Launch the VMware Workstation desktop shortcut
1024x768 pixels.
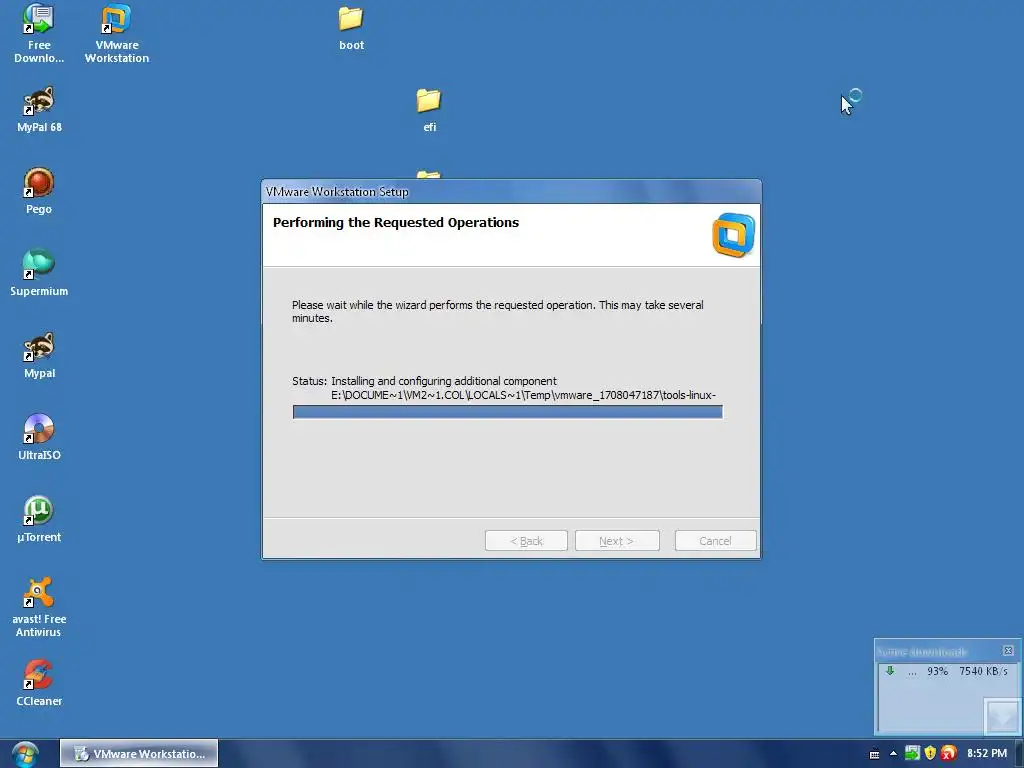point(117,33)
